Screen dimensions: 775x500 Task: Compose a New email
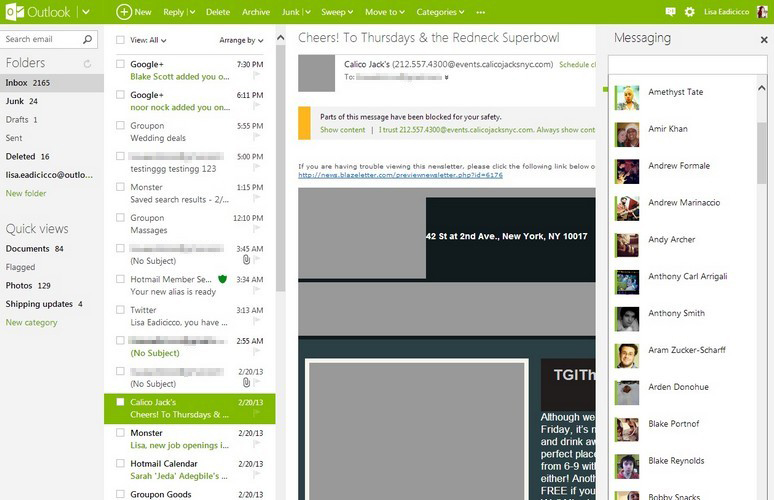(134, 12)
